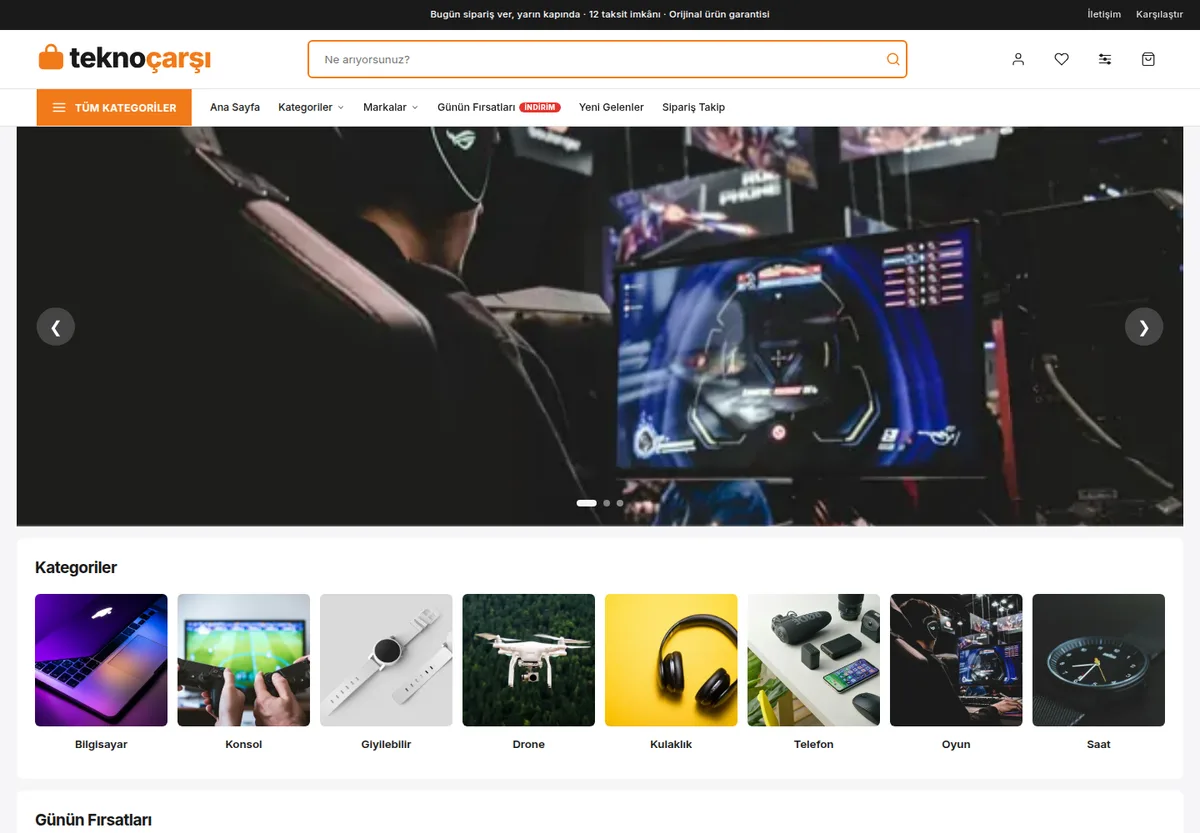Screen dimensions: 1200x833
Task: Click the Bilgisayar category label
Action: (x=101, y=744)
